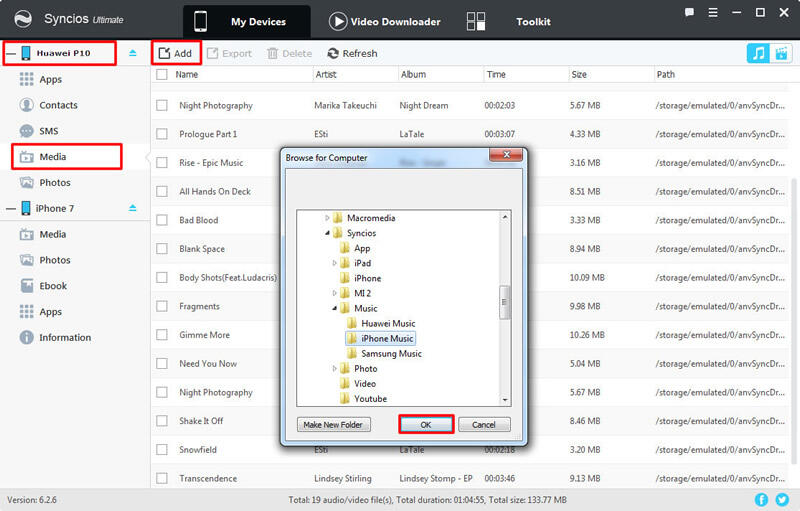Switch to Video Downloader tab
The height and width of the screenshot is (511, 800).
(377, 21)
